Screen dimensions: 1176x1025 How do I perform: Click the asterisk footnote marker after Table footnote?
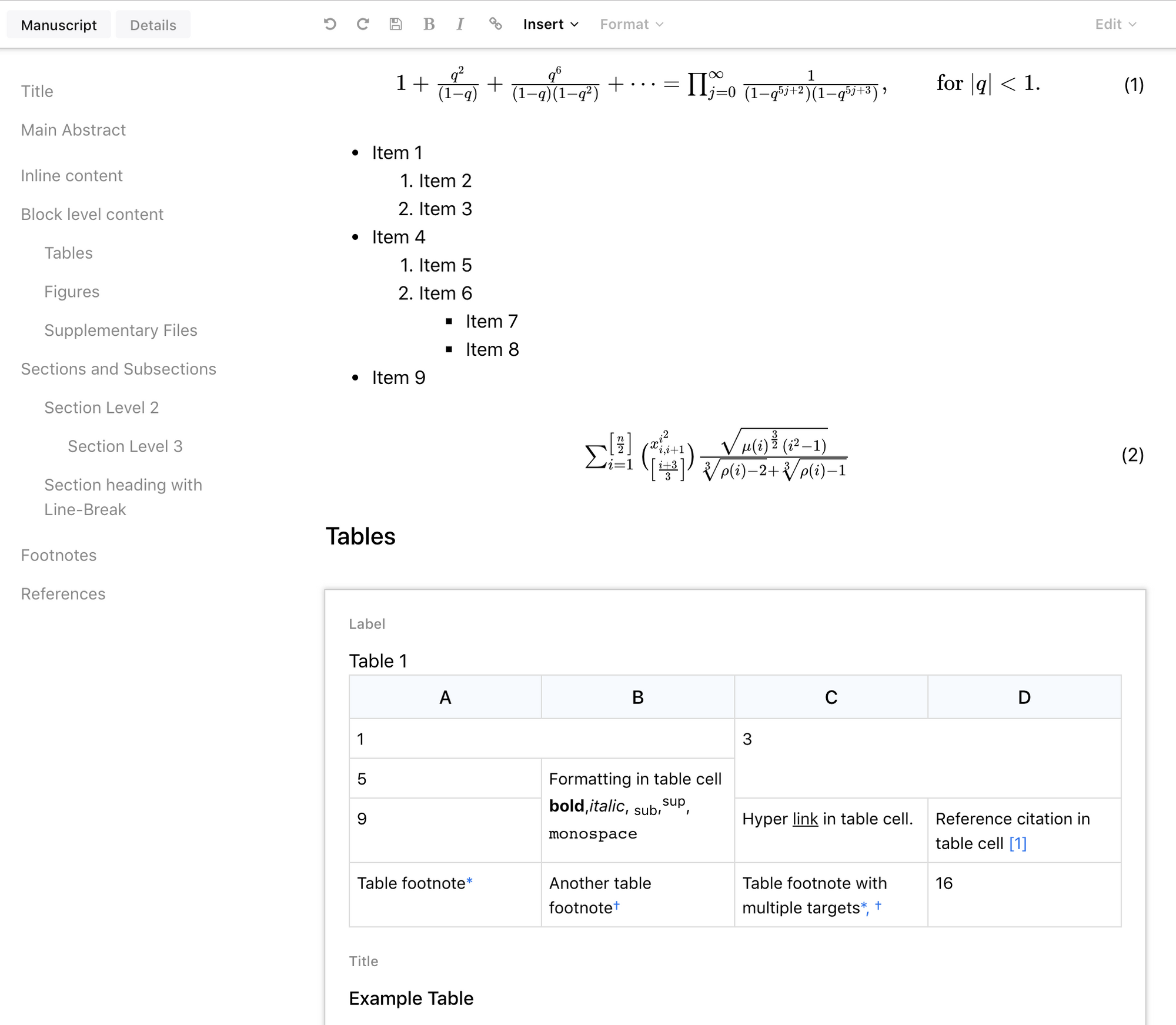[x=469, y=882]
